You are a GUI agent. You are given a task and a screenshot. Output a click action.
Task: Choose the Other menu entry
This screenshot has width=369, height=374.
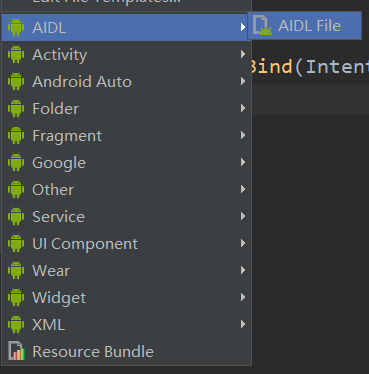126,189
